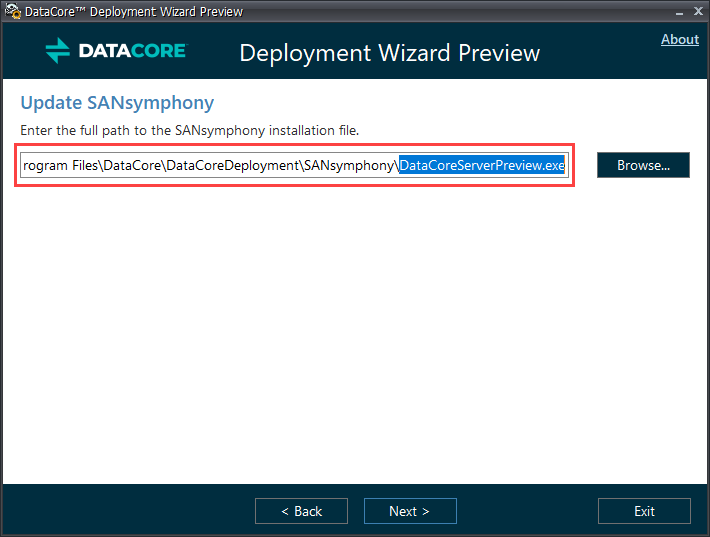Click the DataCore logo in header

pos(116,50)
